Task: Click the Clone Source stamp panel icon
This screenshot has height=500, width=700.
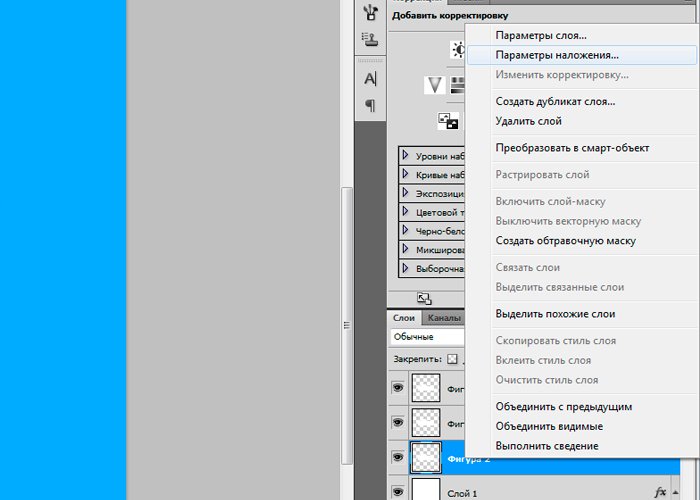Action: pos(370,40)
